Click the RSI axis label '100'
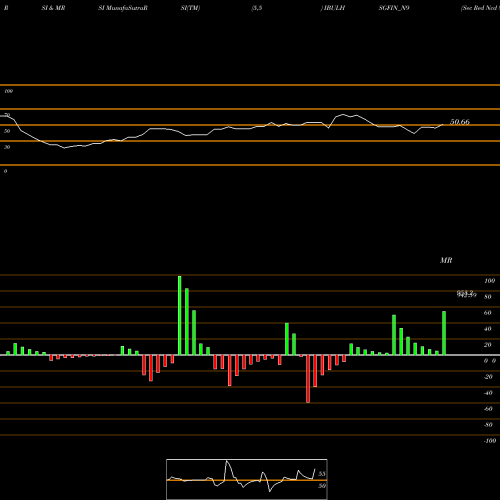The image size is (500, 500). [8, 91]
